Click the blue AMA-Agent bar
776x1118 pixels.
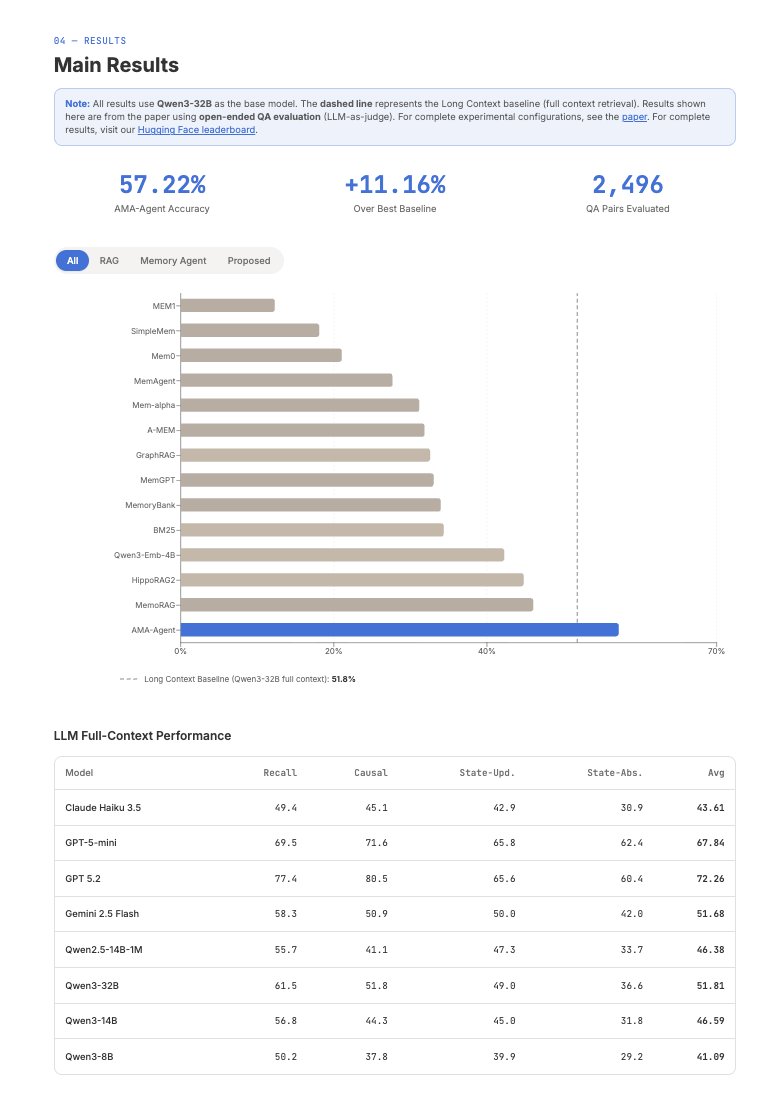pos(399,630)
